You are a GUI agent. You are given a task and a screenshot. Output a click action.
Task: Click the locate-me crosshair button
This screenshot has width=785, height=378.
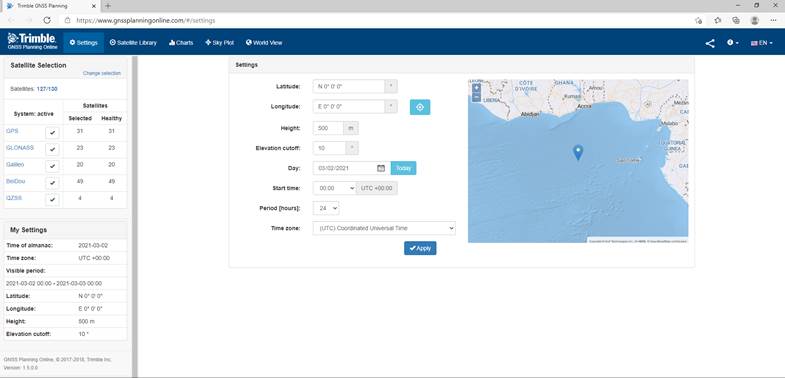(x=420, y=107)
